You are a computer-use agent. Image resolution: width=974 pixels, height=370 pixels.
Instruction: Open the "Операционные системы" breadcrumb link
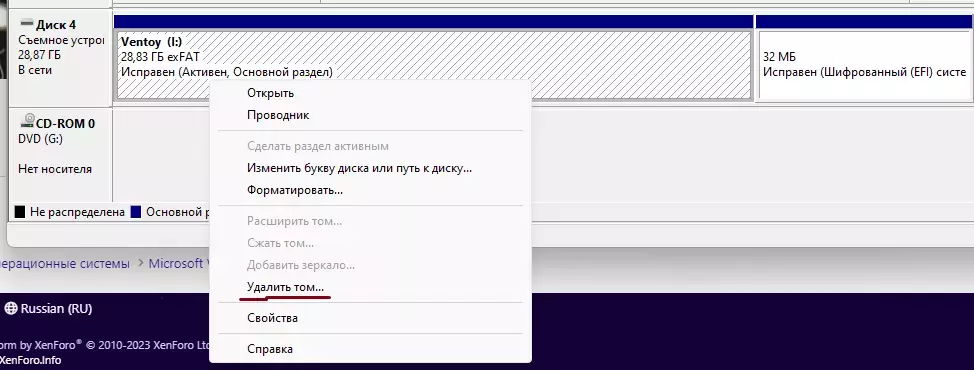65,263
